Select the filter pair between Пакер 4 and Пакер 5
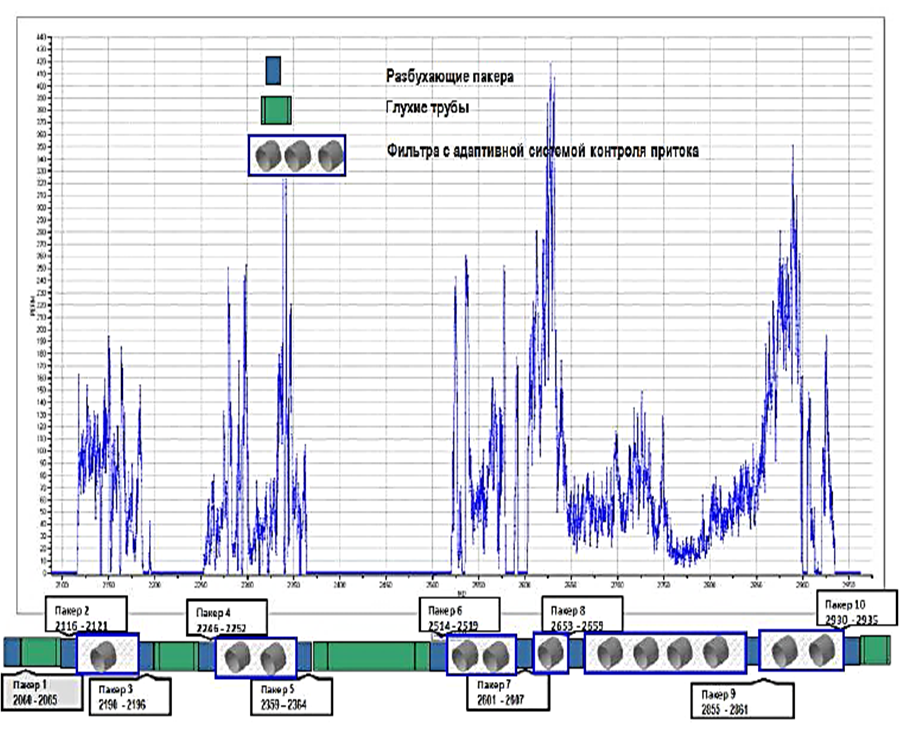 [254, 656]
